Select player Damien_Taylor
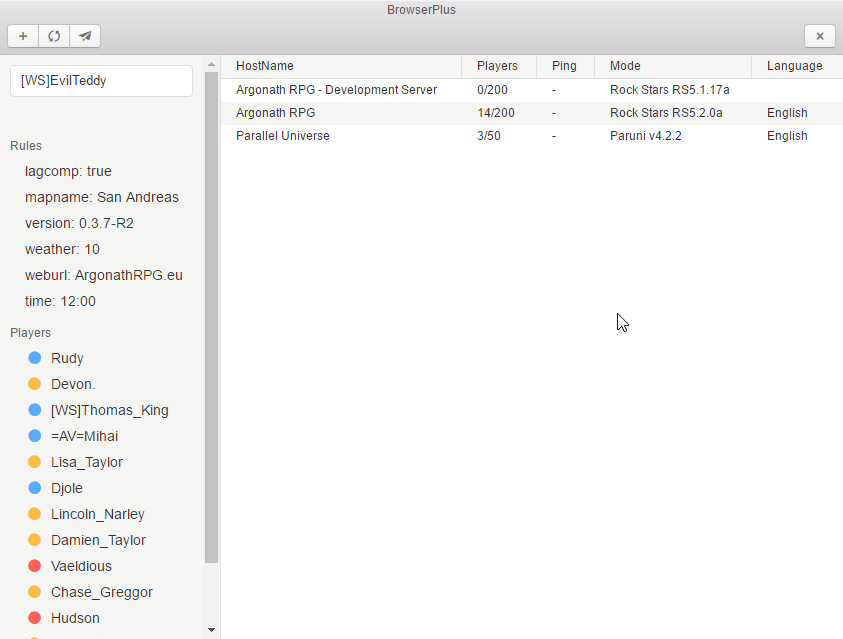 pyautogui.click(x=98, y=540)
